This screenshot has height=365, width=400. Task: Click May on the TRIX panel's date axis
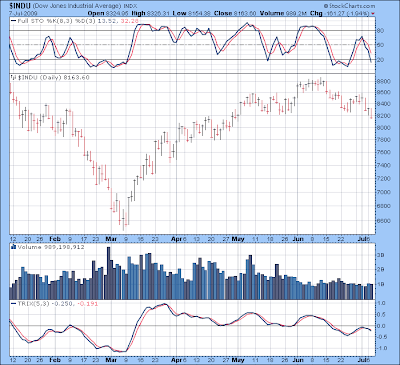point(238,360)
